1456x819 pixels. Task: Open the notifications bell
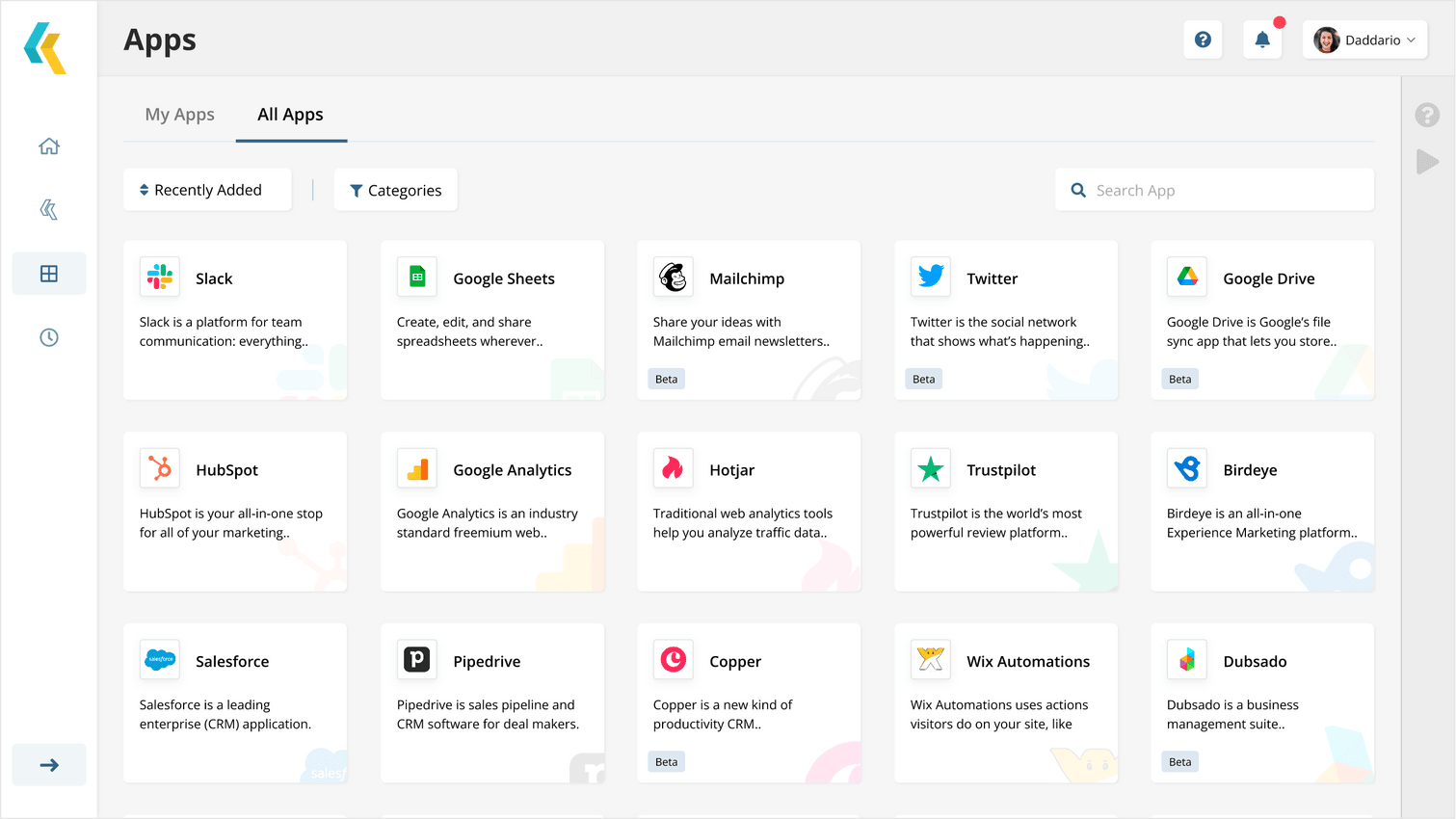point(1262,40)
